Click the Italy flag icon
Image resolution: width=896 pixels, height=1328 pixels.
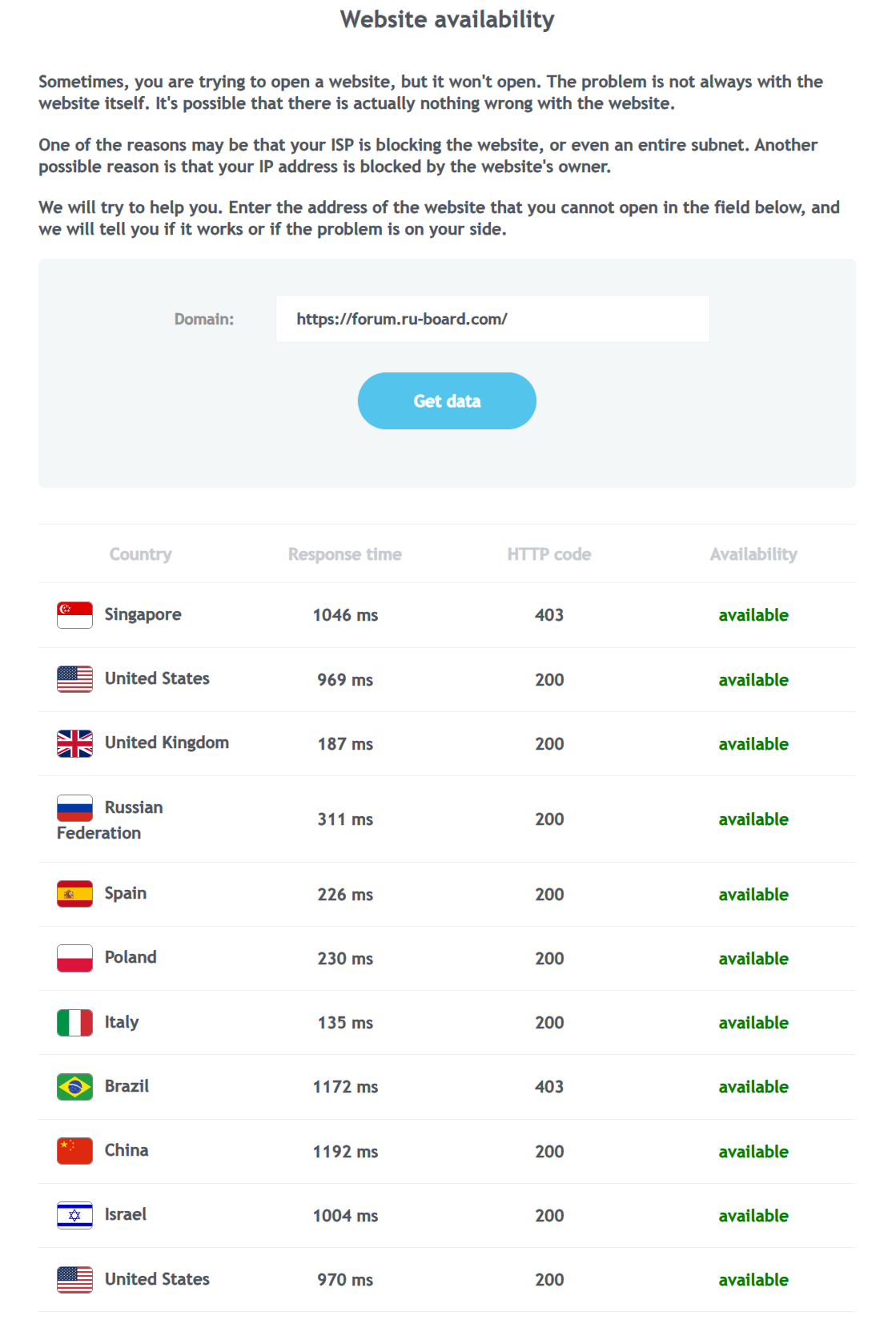pos(74,1023)
